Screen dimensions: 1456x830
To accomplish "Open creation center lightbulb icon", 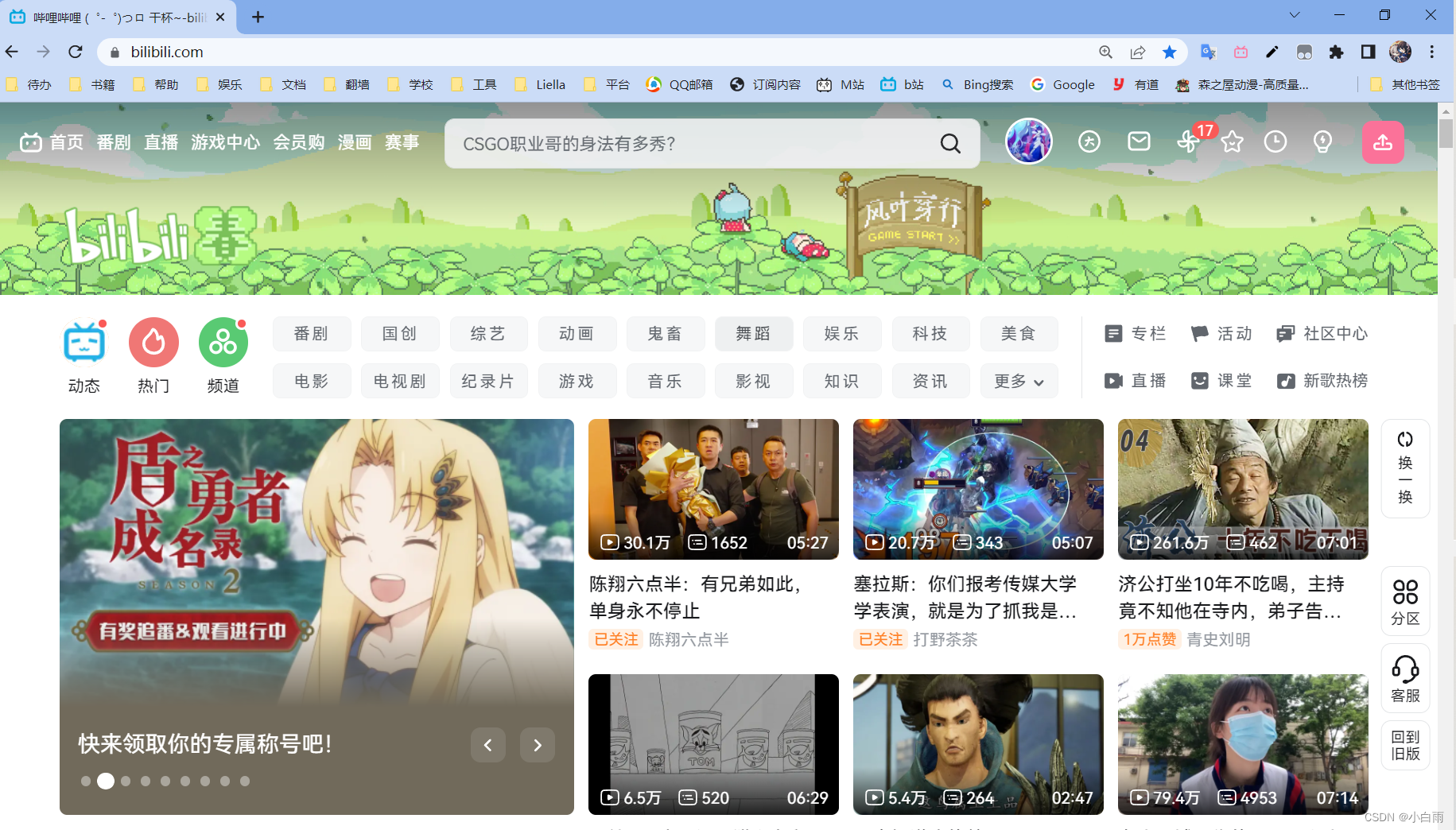I will click(x=1322, y=142).
